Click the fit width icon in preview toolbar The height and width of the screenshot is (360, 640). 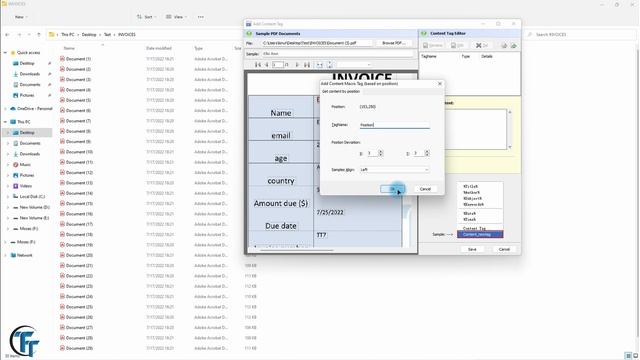pyautogui.click(x=320, y=64)
